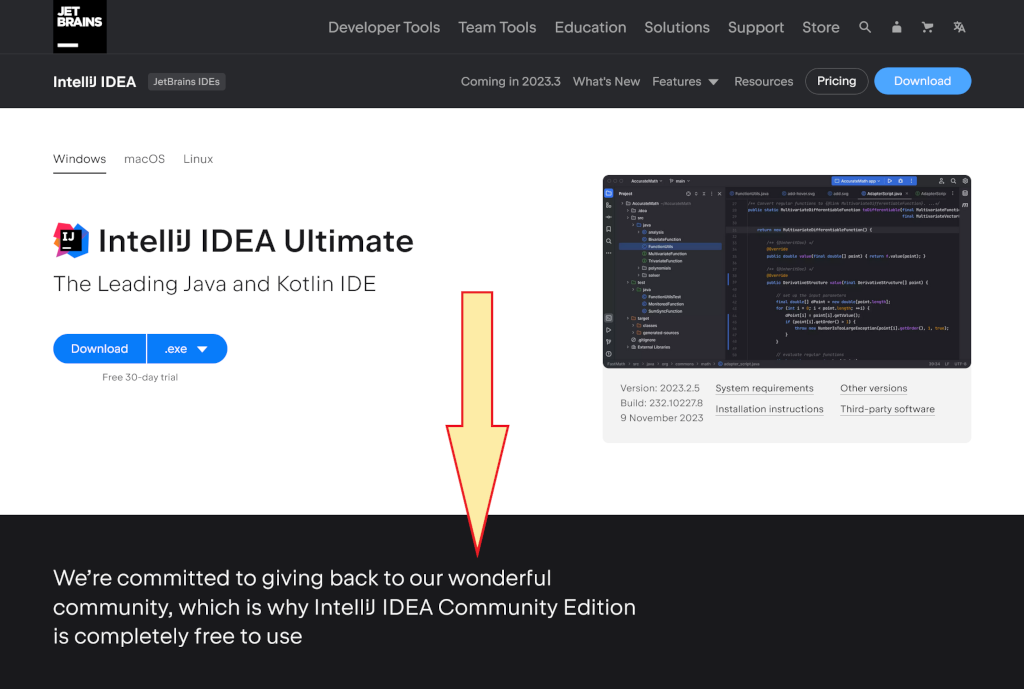Viewport: 1024px width, 689px height.
Task: Open the Support menu
Action: 756,27
